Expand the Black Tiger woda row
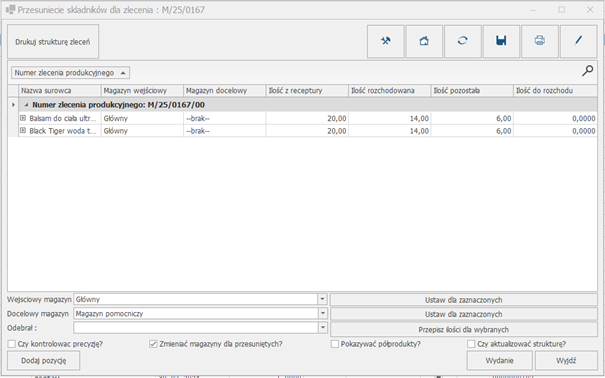The height and width of the screenshot is (378, 605). (x=23, y=131)
